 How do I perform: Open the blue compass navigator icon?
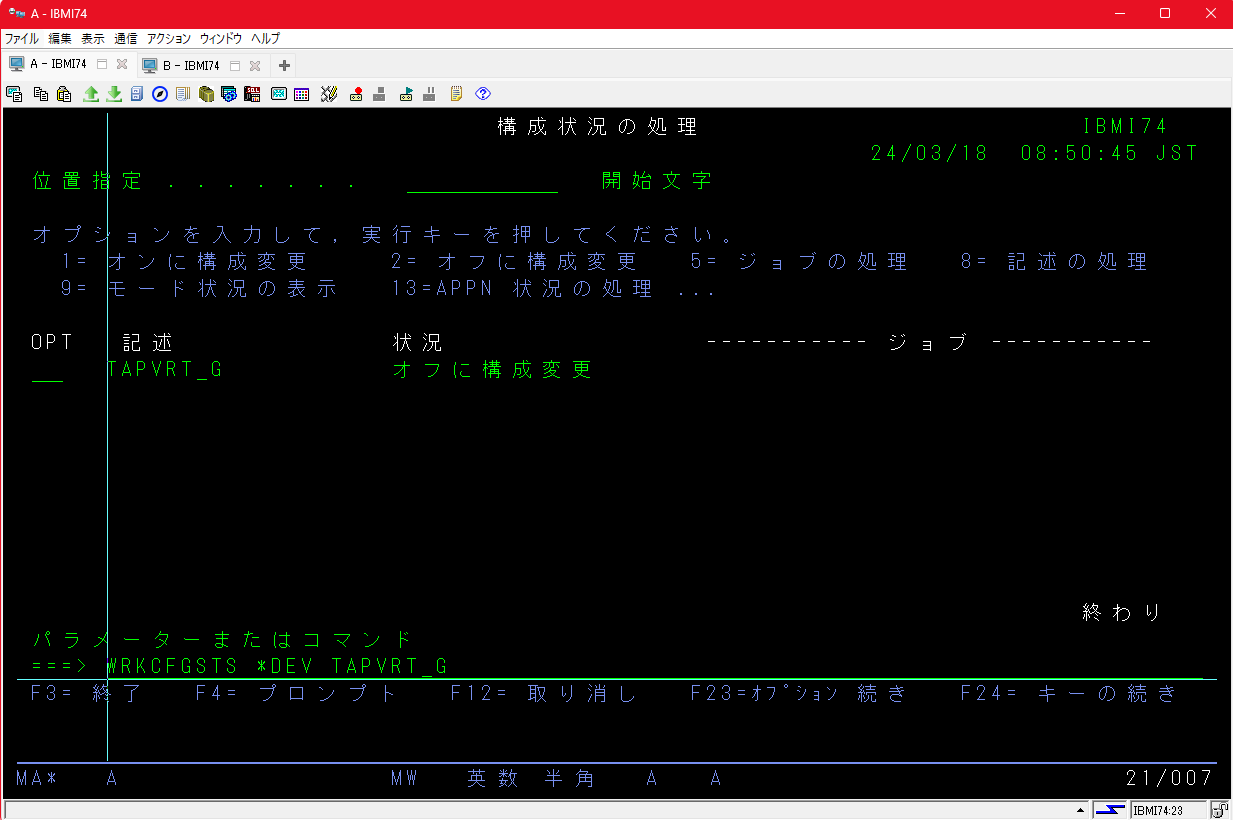click(x=160, y=94)
